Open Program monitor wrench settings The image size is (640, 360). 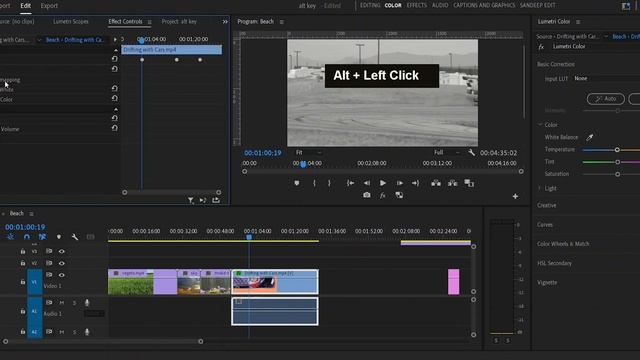[471, 152]
